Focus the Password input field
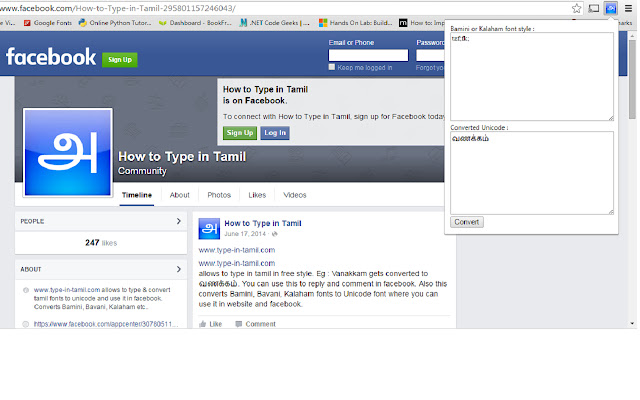 click(430, 55)
